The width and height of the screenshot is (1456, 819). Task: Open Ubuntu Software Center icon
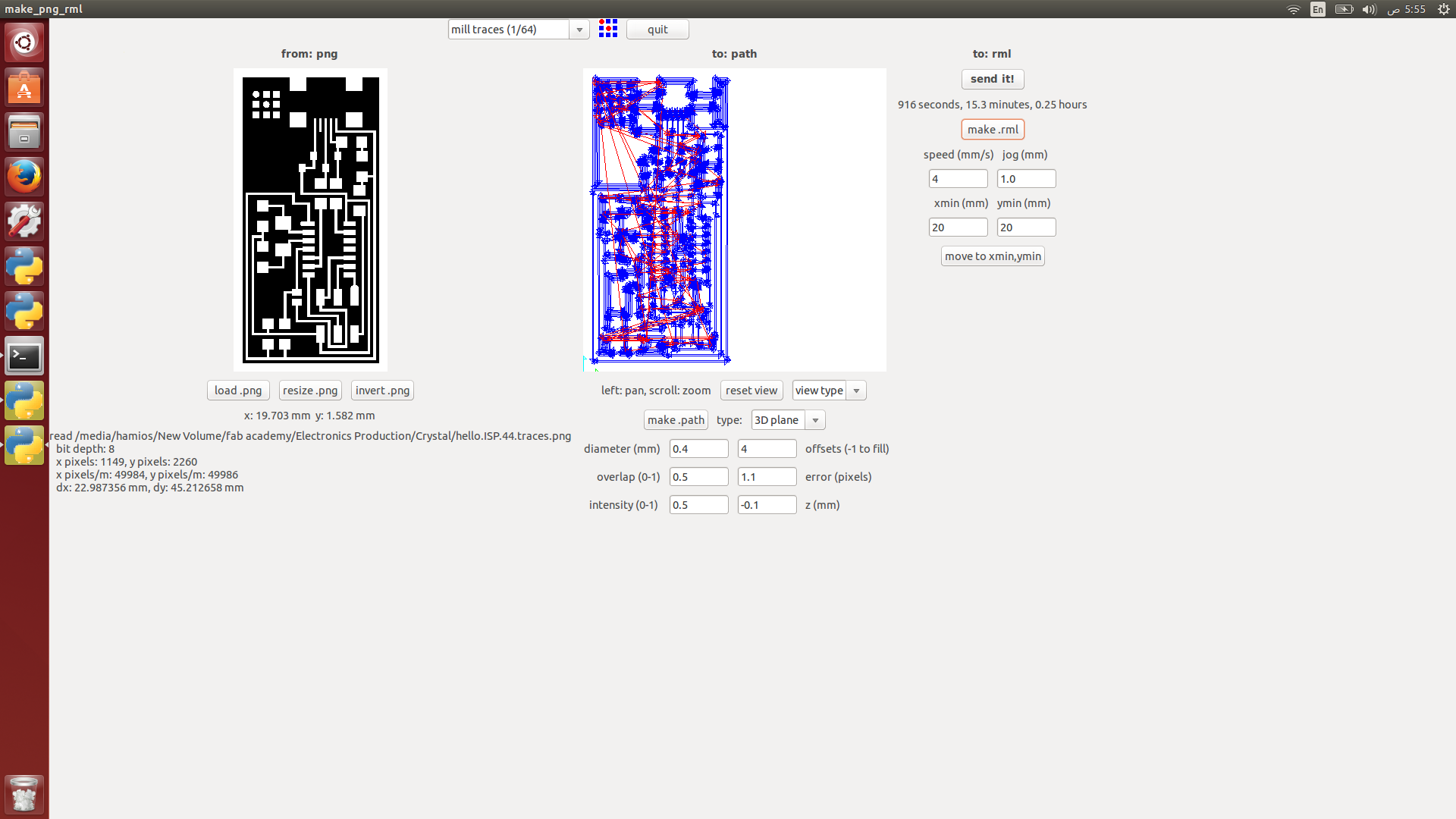24,88
